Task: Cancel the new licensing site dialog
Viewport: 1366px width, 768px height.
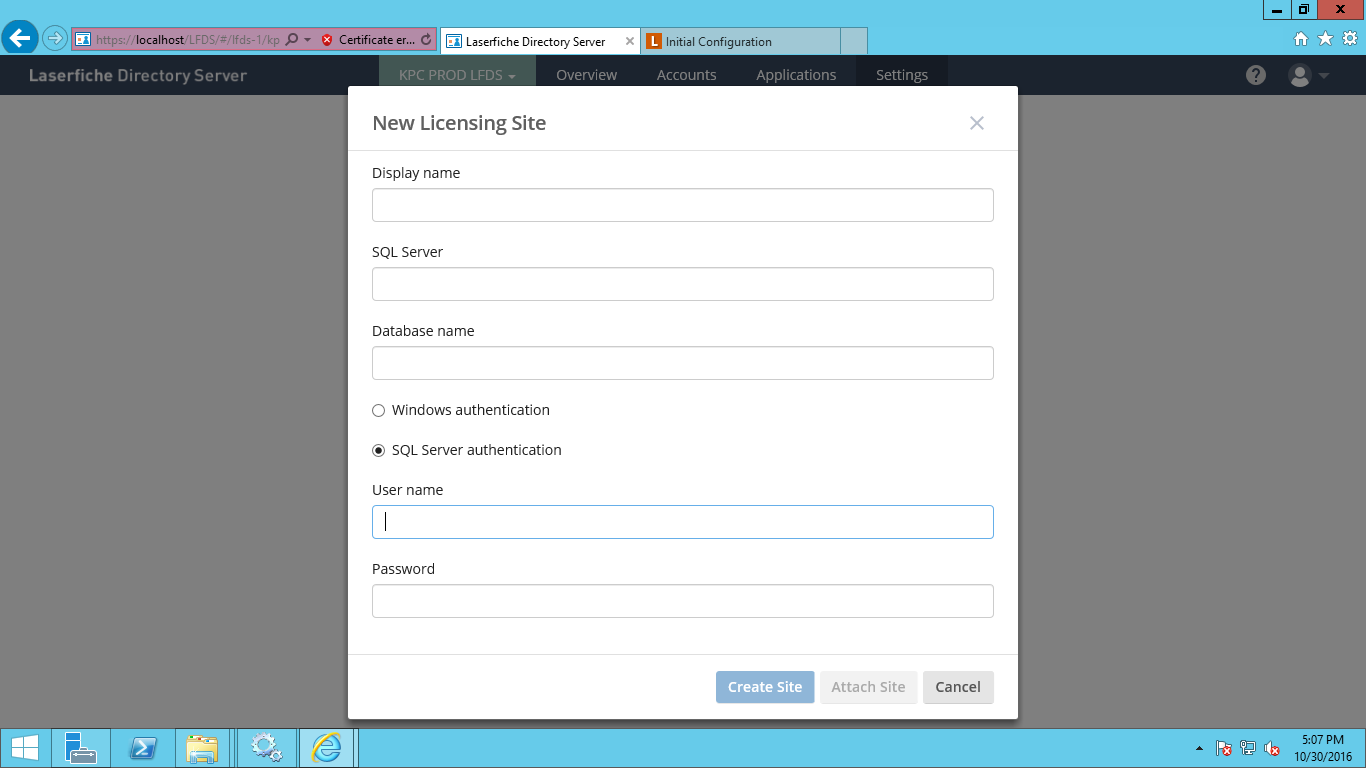Action: (x=958, y=687)
